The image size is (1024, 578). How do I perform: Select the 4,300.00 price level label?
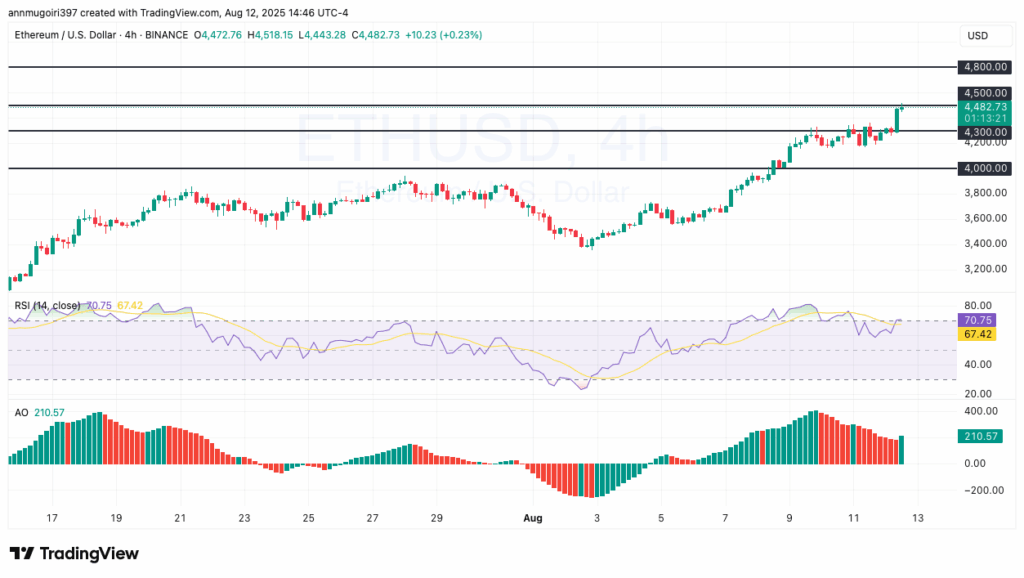[x=985, y=132]
